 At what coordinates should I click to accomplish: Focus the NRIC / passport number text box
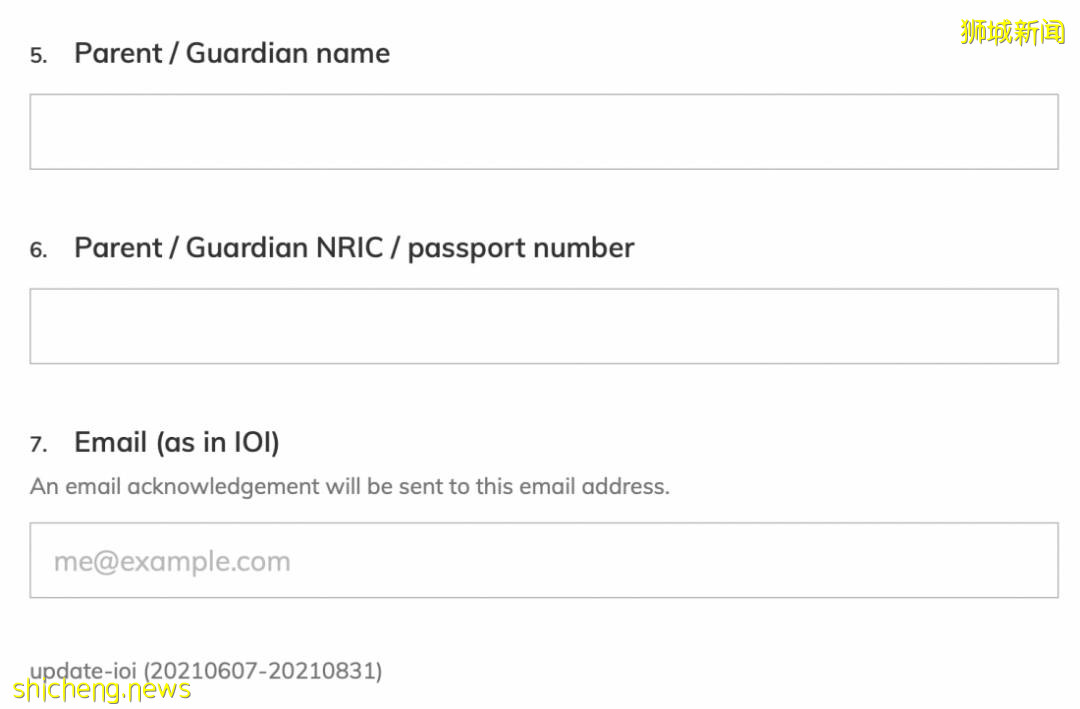tap(543, 326)
